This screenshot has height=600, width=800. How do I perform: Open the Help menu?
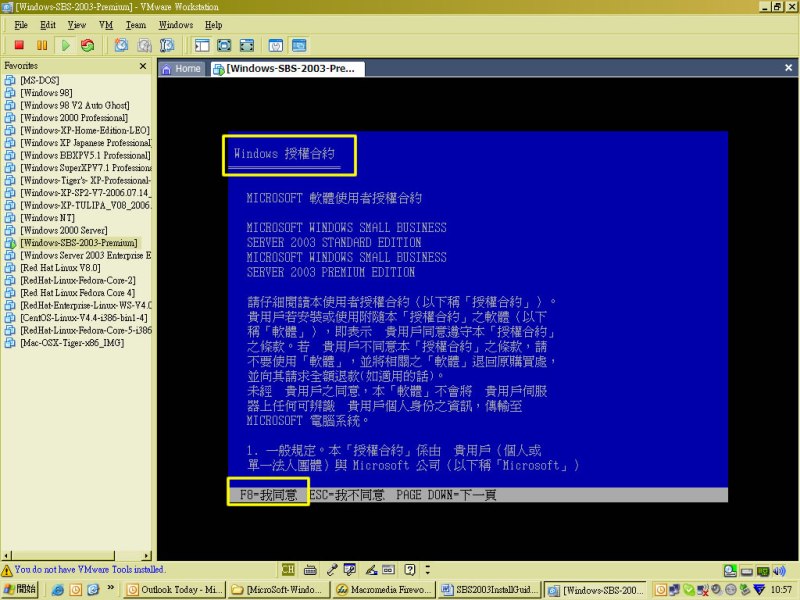click(x=213, y=25)
